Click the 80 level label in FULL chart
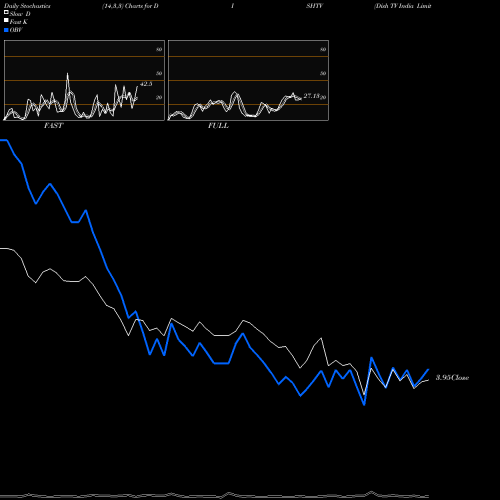 tap(323, 49)
